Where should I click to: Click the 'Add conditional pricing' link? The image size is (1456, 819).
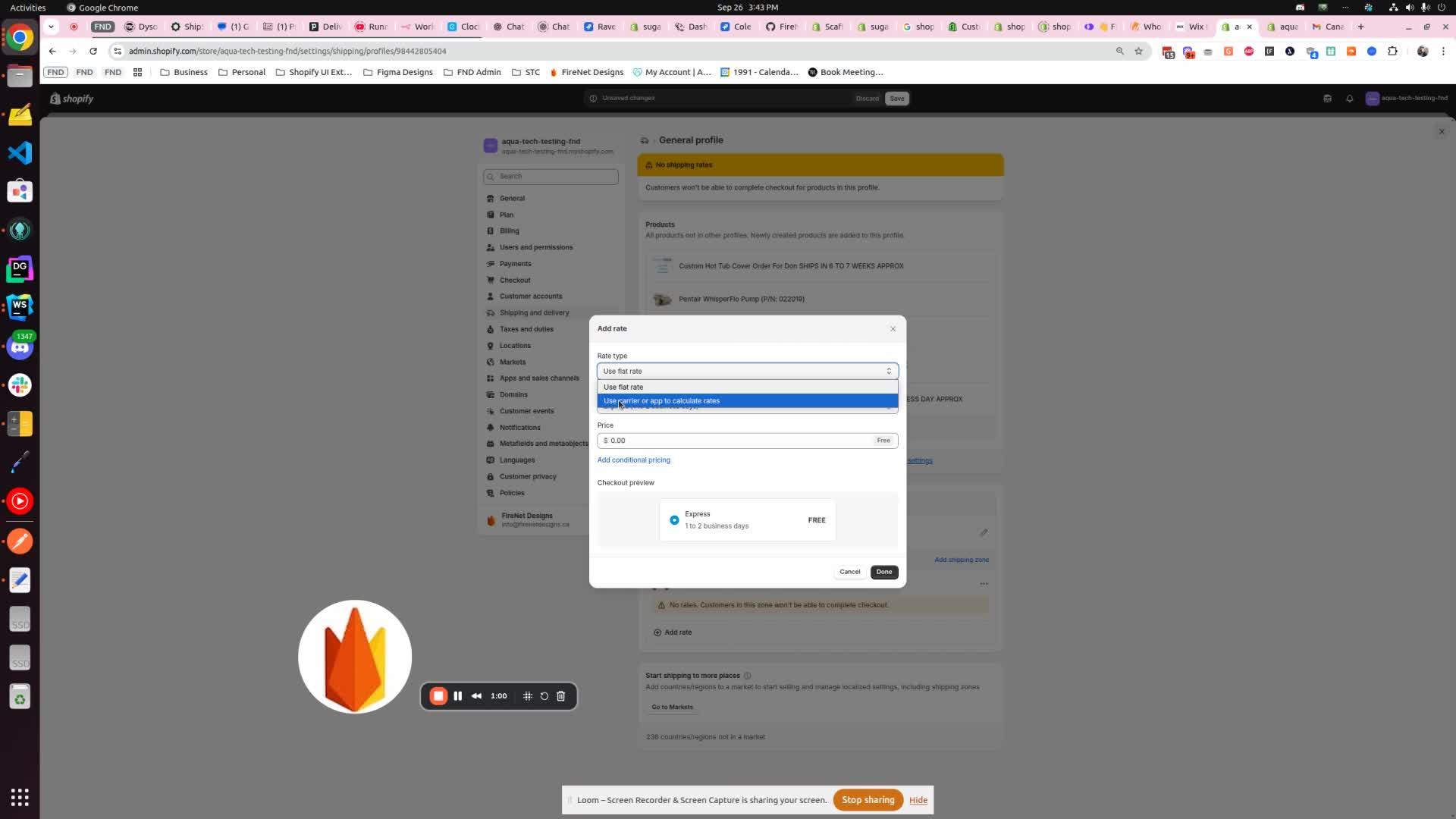coord(633,460)
